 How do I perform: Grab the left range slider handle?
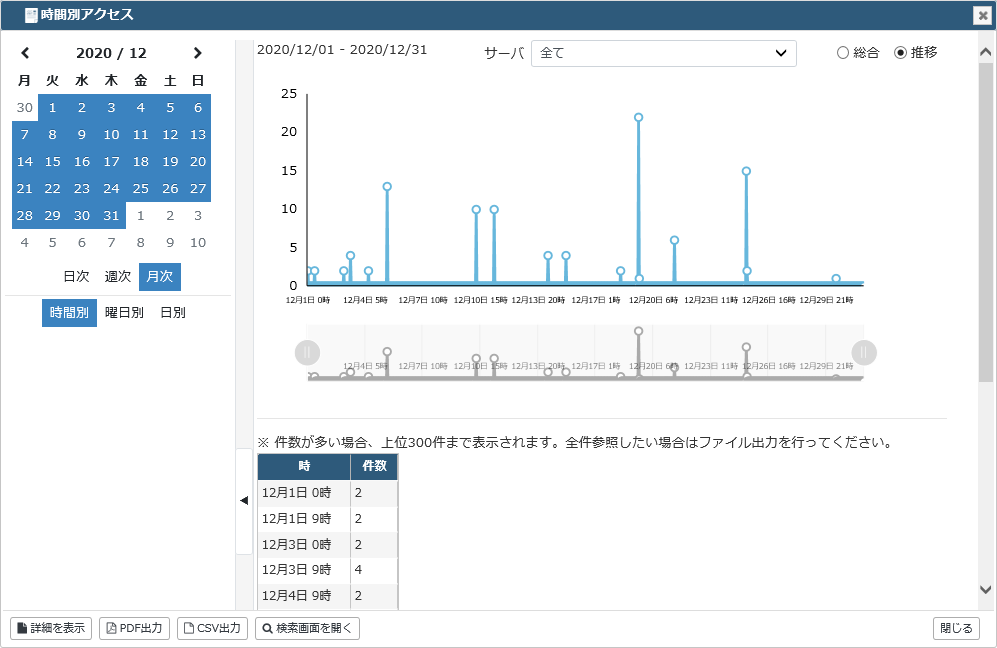tap(307, 352)
